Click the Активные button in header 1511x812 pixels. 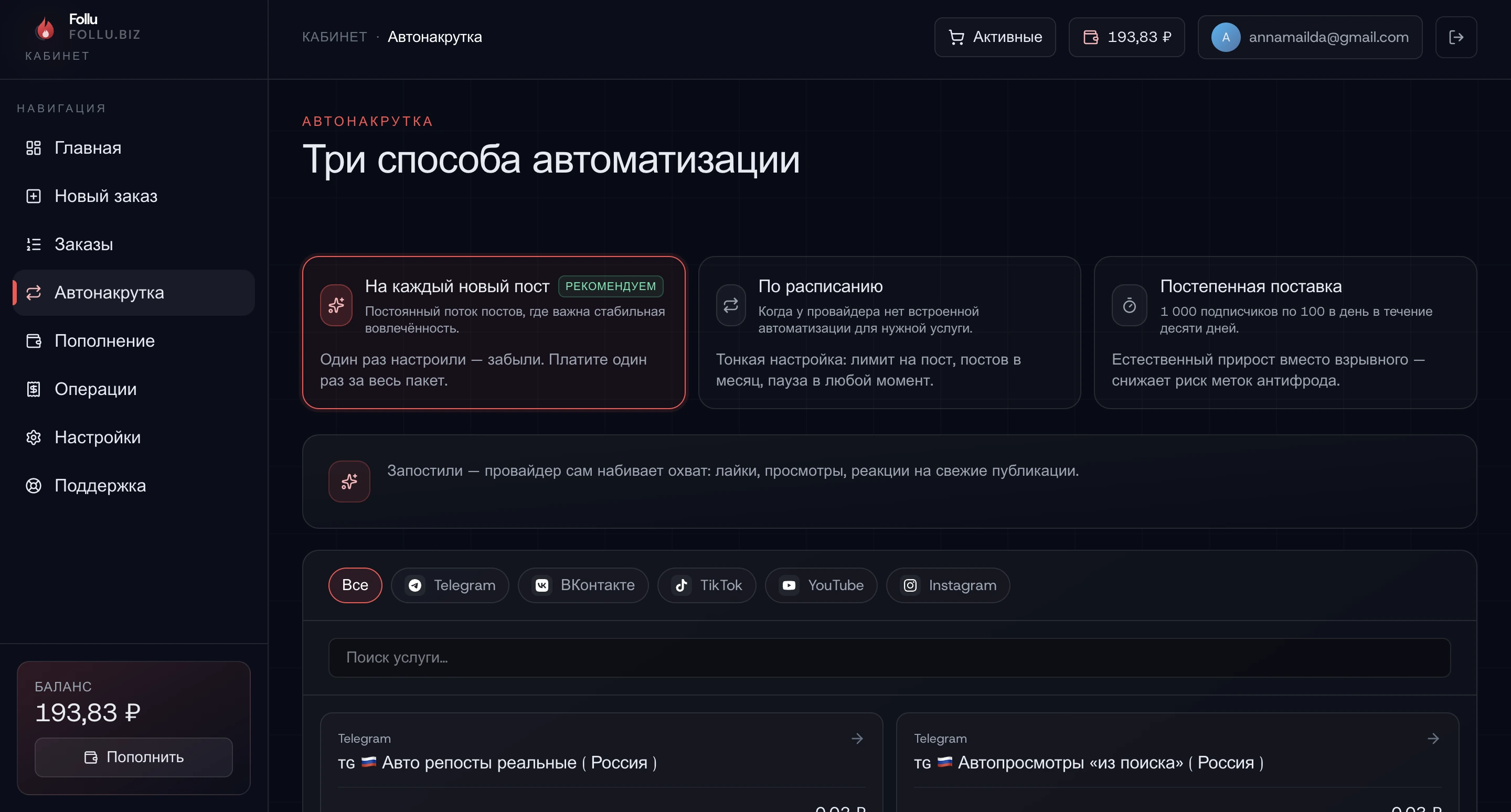(x=995, y=37)
